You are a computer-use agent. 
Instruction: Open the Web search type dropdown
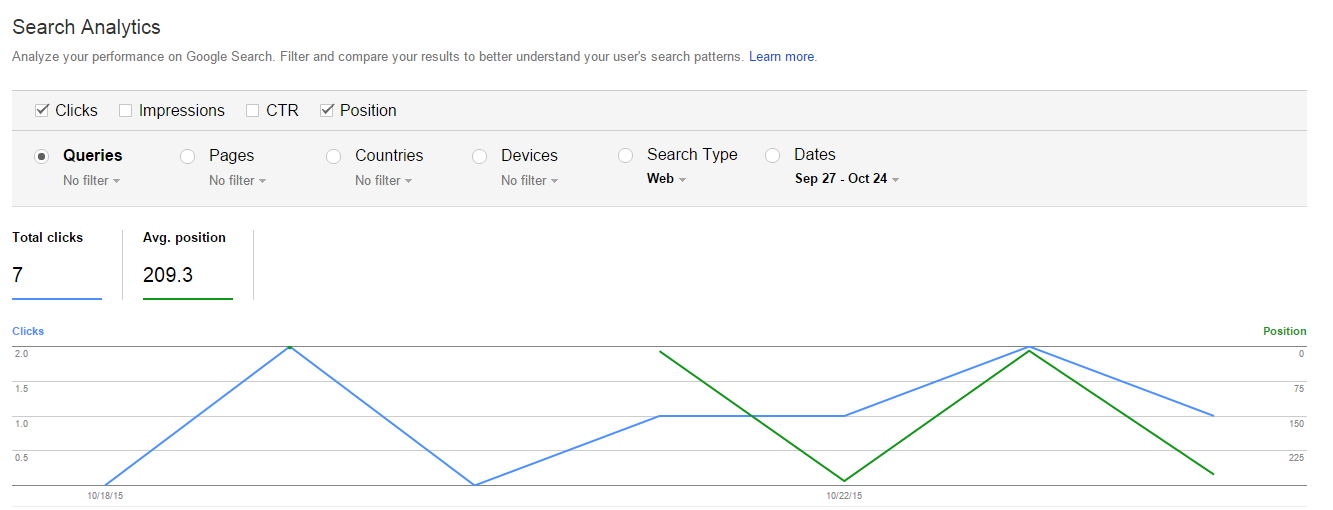pyautogui.click(x=667, y=179)
